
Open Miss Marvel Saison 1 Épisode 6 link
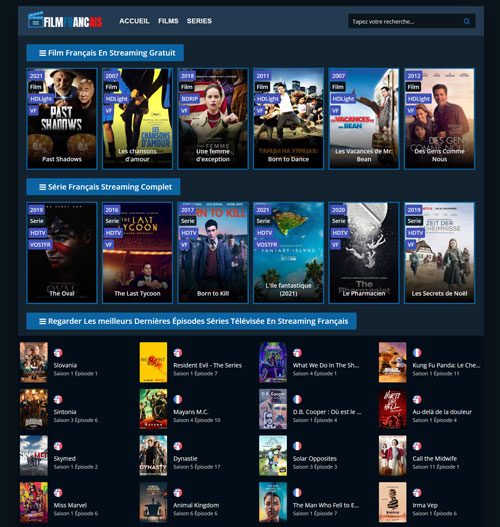coord(76,509)
